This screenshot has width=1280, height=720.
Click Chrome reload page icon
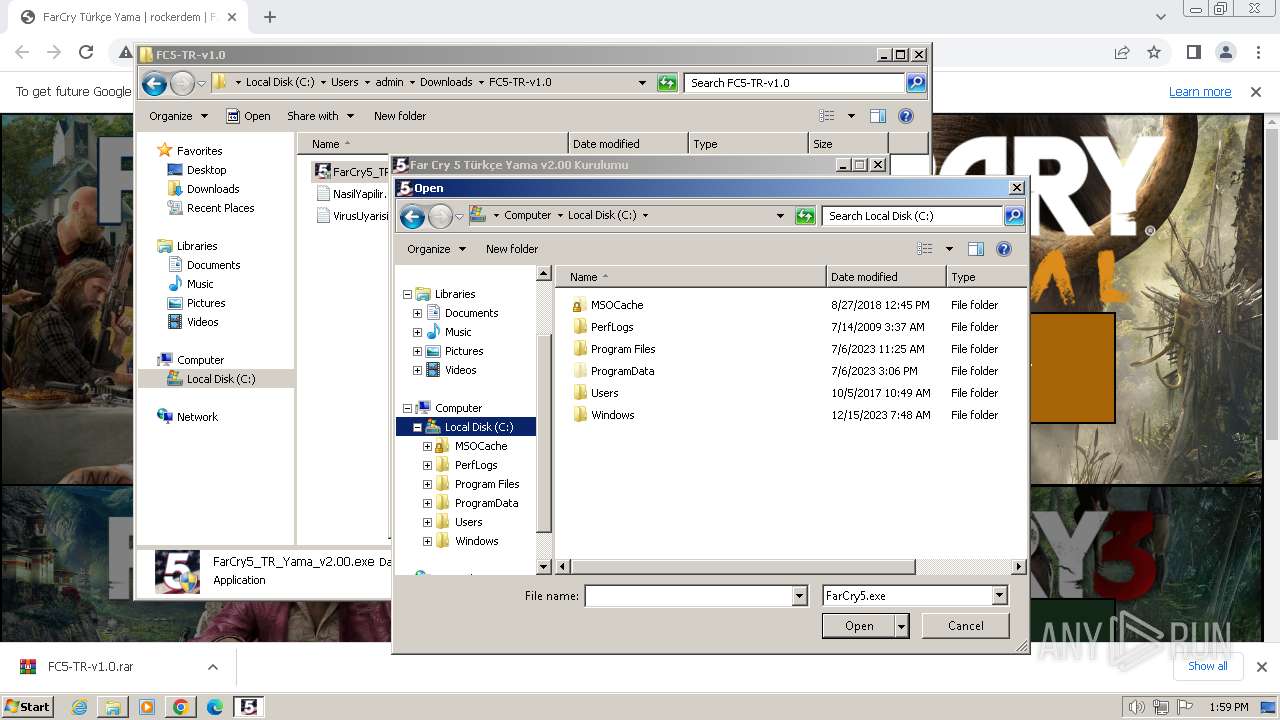pos(86,52)
